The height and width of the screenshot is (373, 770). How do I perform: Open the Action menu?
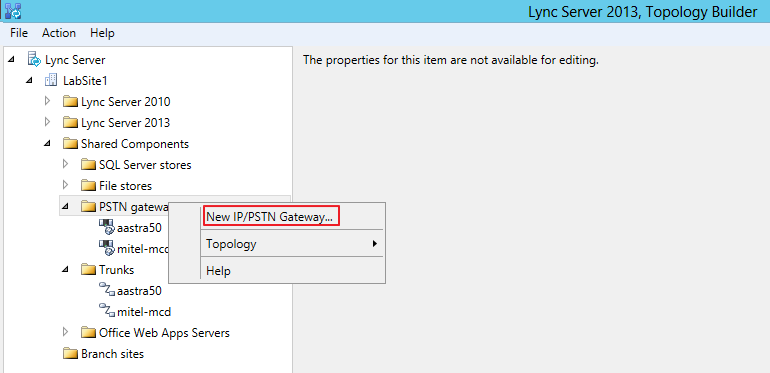pos(59,33)
